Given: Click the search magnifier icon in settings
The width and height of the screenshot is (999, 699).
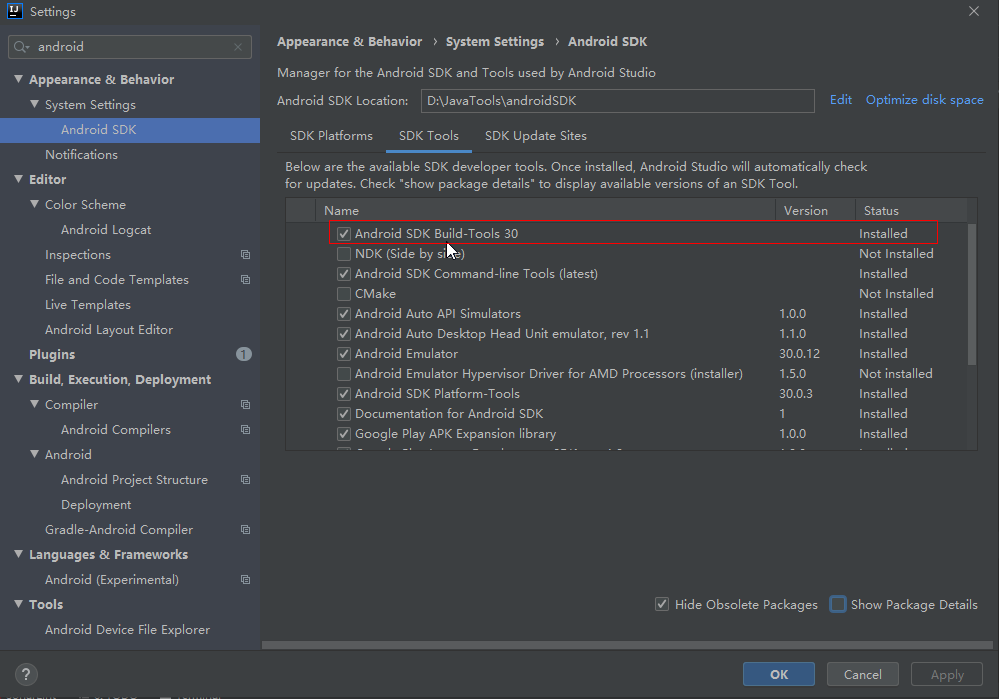Looking at the screenshot, I should (21, 47).
